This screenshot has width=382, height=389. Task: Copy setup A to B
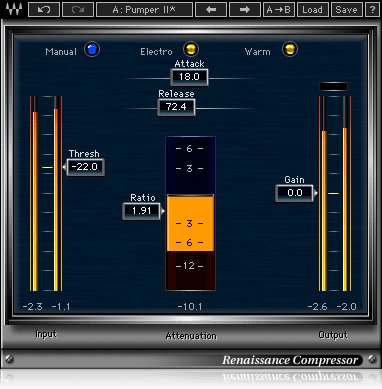[x=279, y=10]
